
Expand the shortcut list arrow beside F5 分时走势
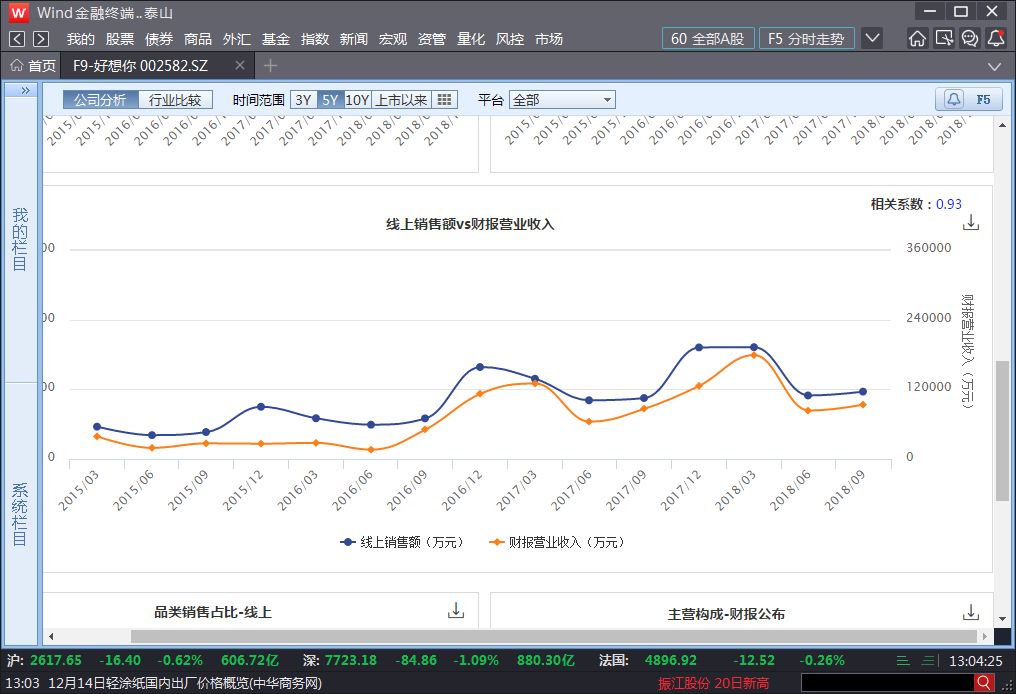[872, 39]
